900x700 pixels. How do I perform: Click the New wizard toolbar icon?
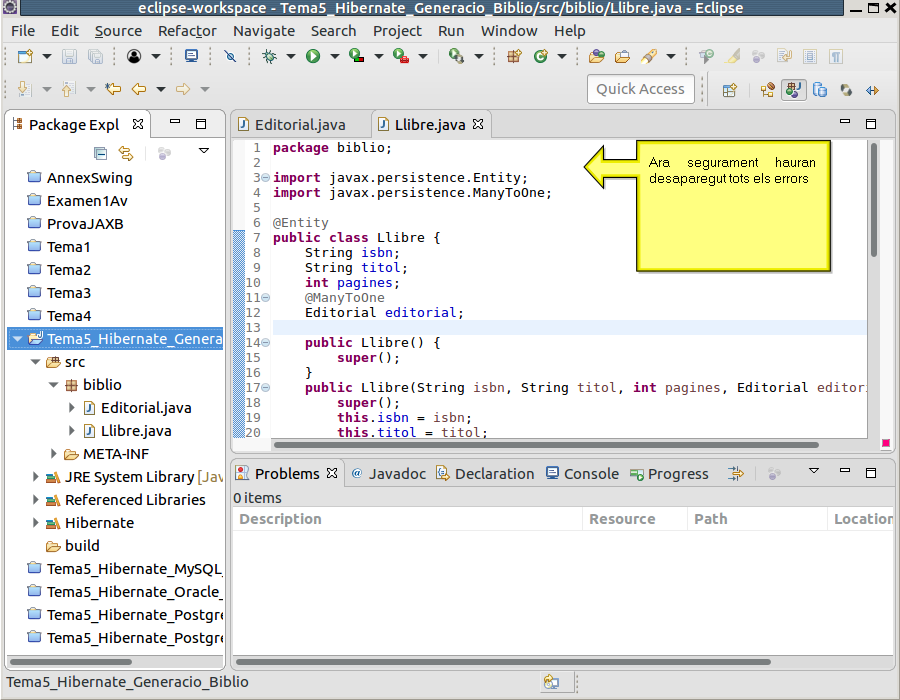(25, 56)
